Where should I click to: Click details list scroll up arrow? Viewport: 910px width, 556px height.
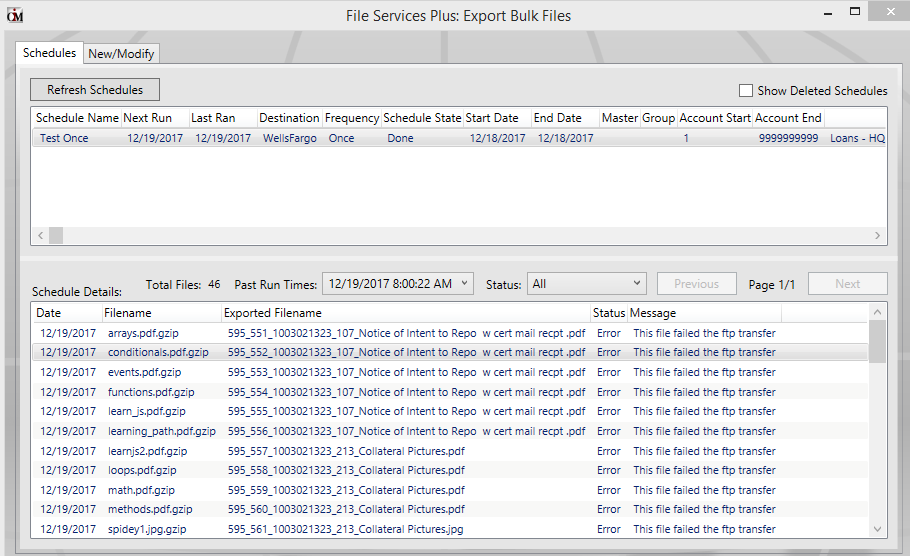click(877, 312)
